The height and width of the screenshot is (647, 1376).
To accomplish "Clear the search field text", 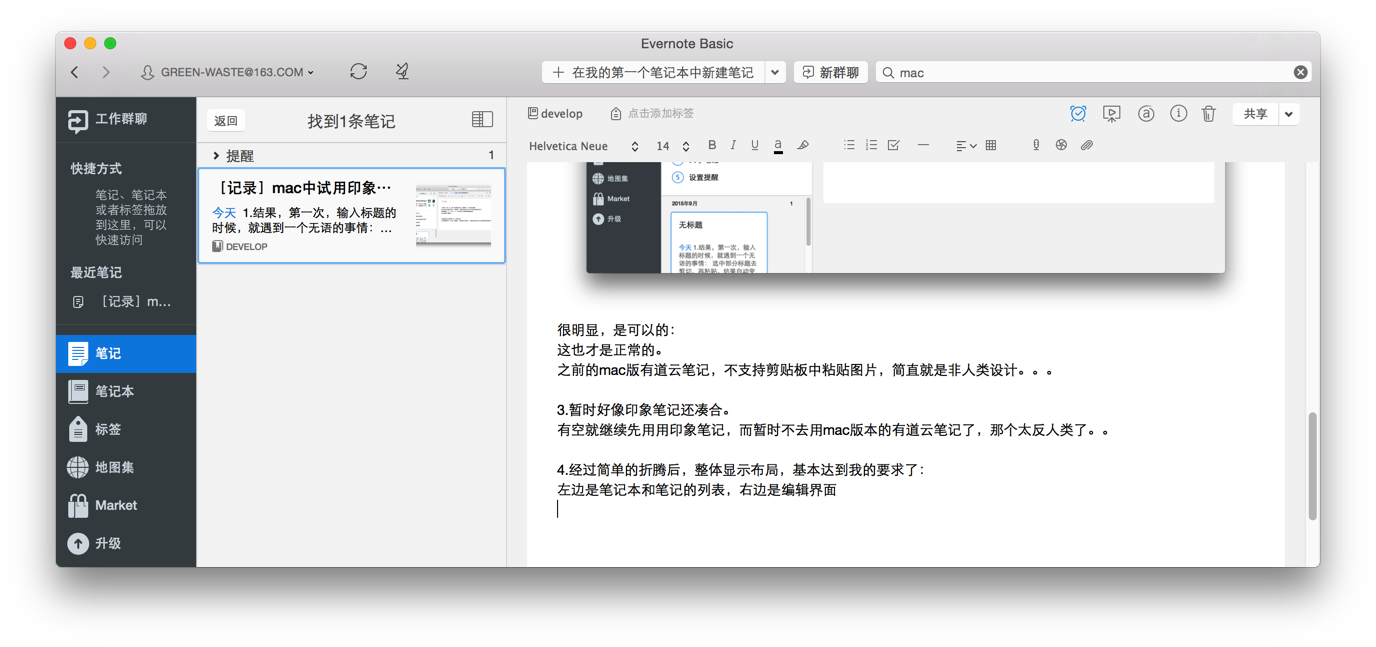I will [1300, 72].
